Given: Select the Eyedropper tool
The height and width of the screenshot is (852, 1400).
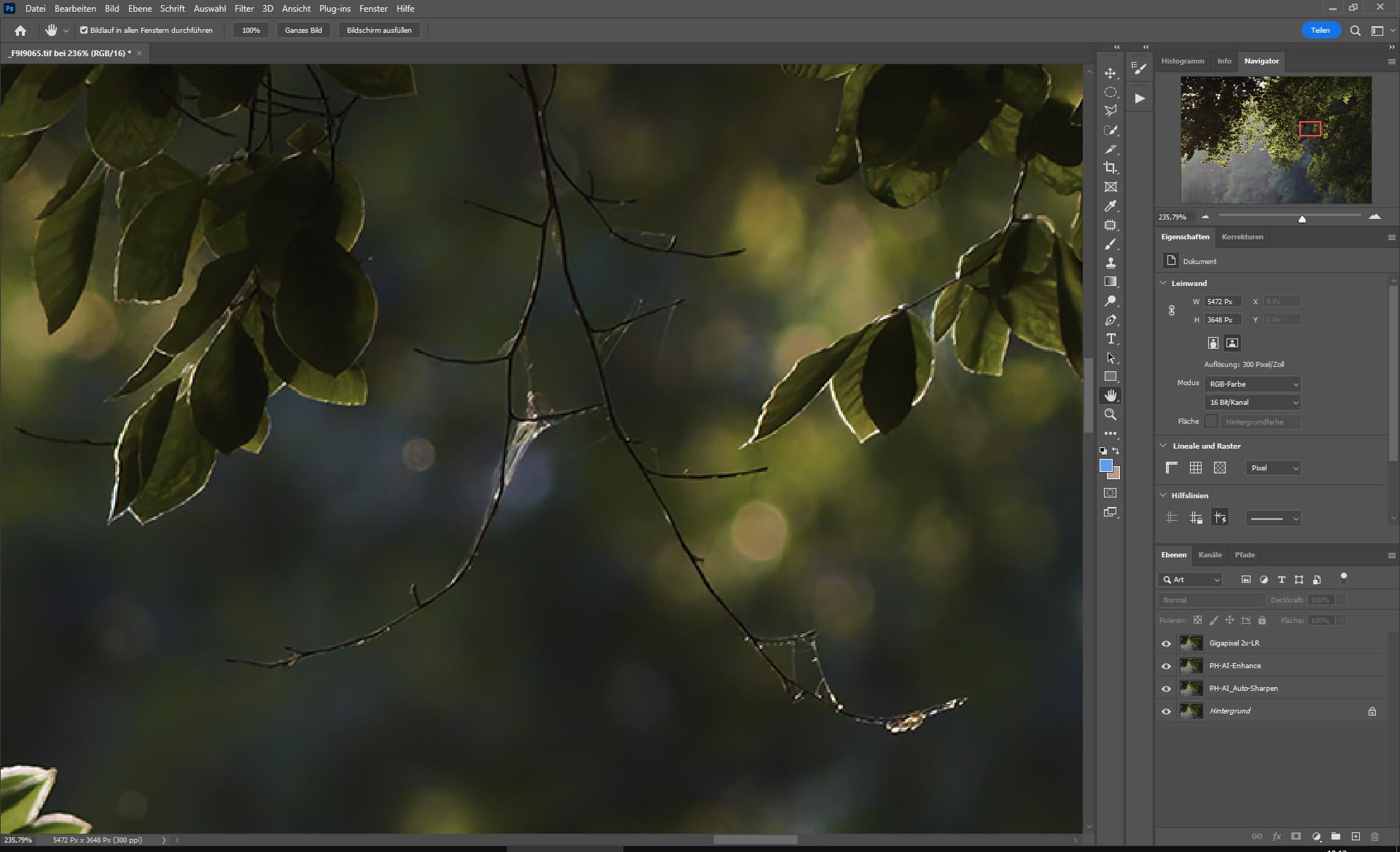Looking at the screenshot, I should tap(1111, 206).
